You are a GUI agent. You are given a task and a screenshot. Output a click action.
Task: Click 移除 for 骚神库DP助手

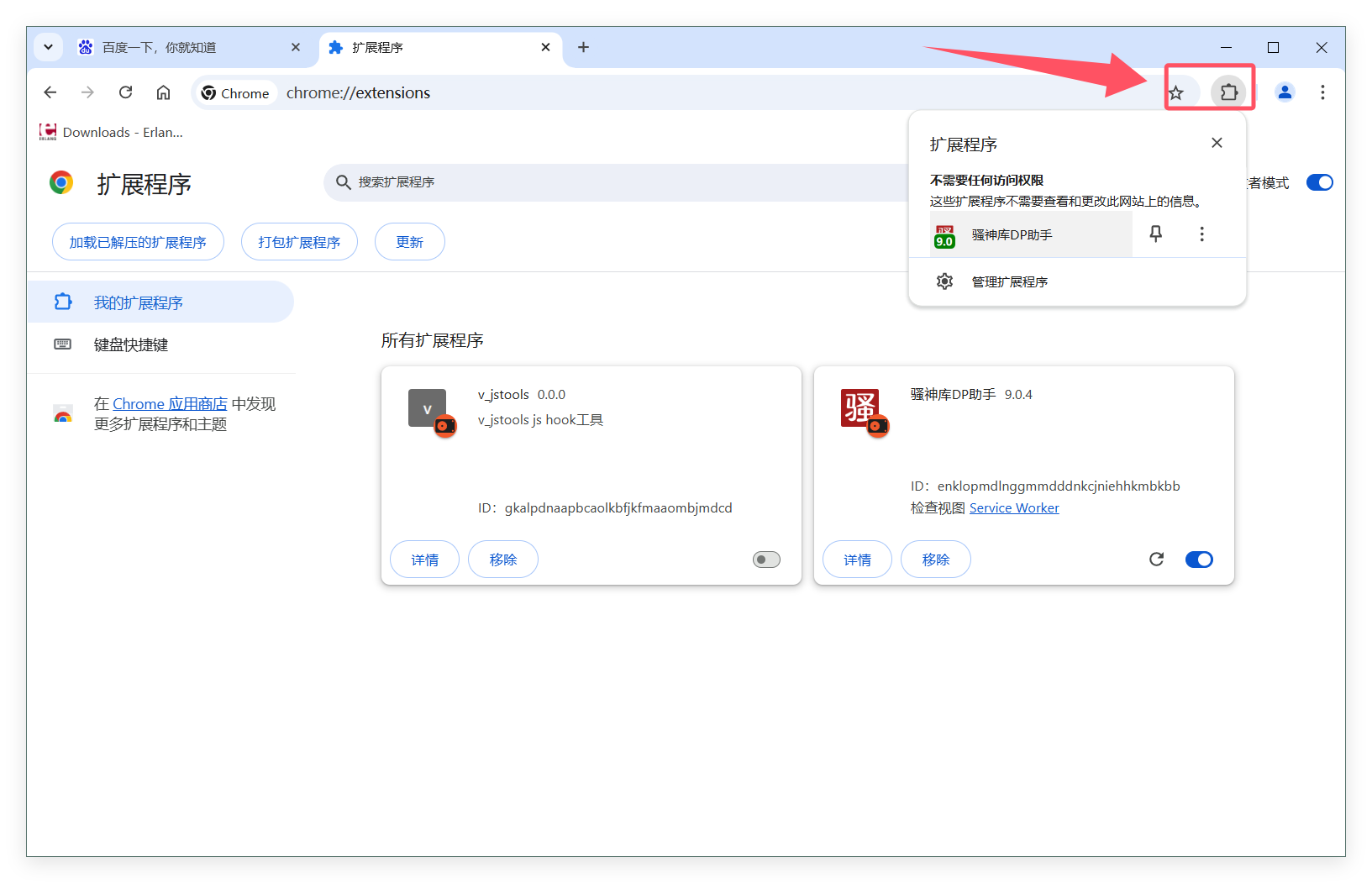[936, 560]
